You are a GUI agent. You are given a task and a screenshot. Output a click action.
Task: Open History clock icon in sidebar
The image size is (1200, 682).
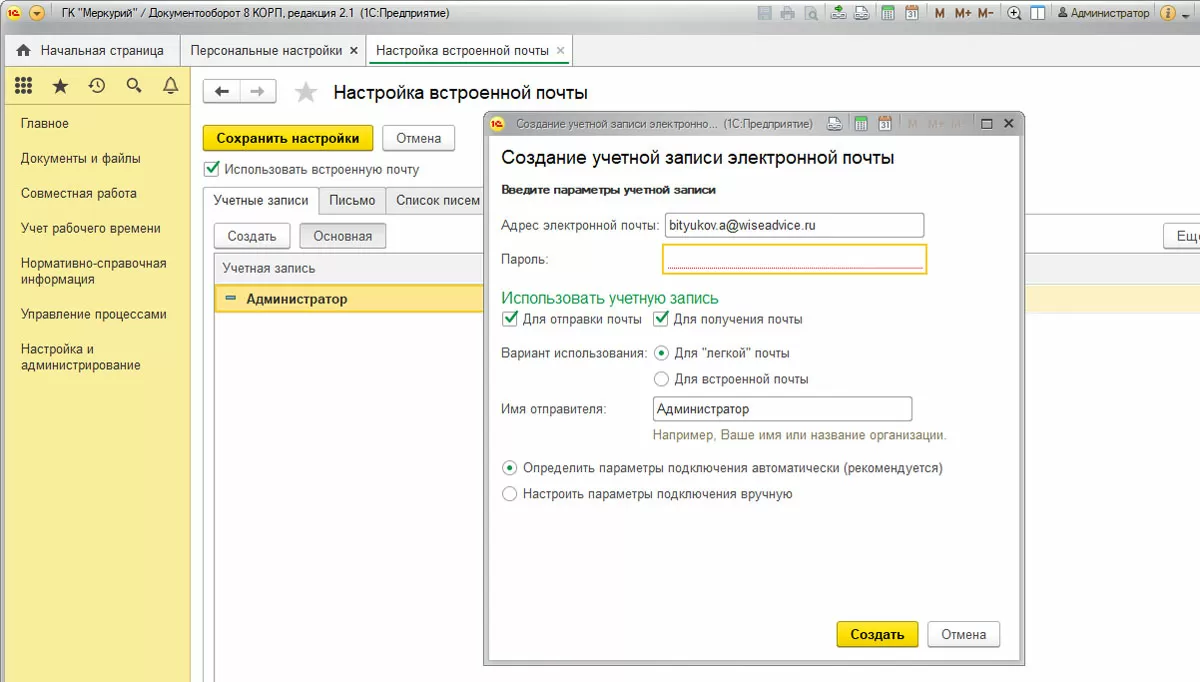pyautogui.click(x=97, y=86)
